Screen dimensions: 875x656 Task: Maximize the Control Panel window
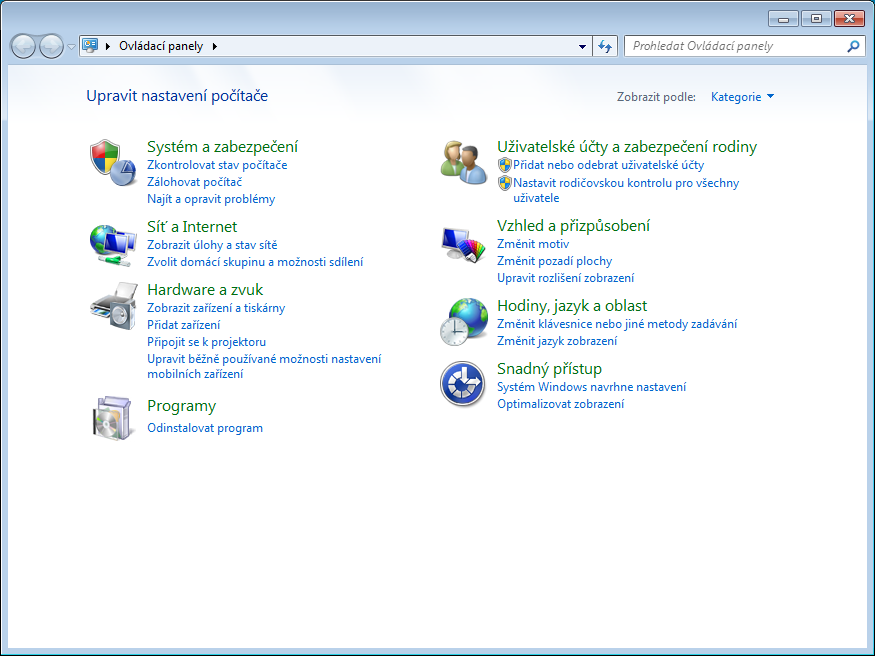tap(816, 19)
